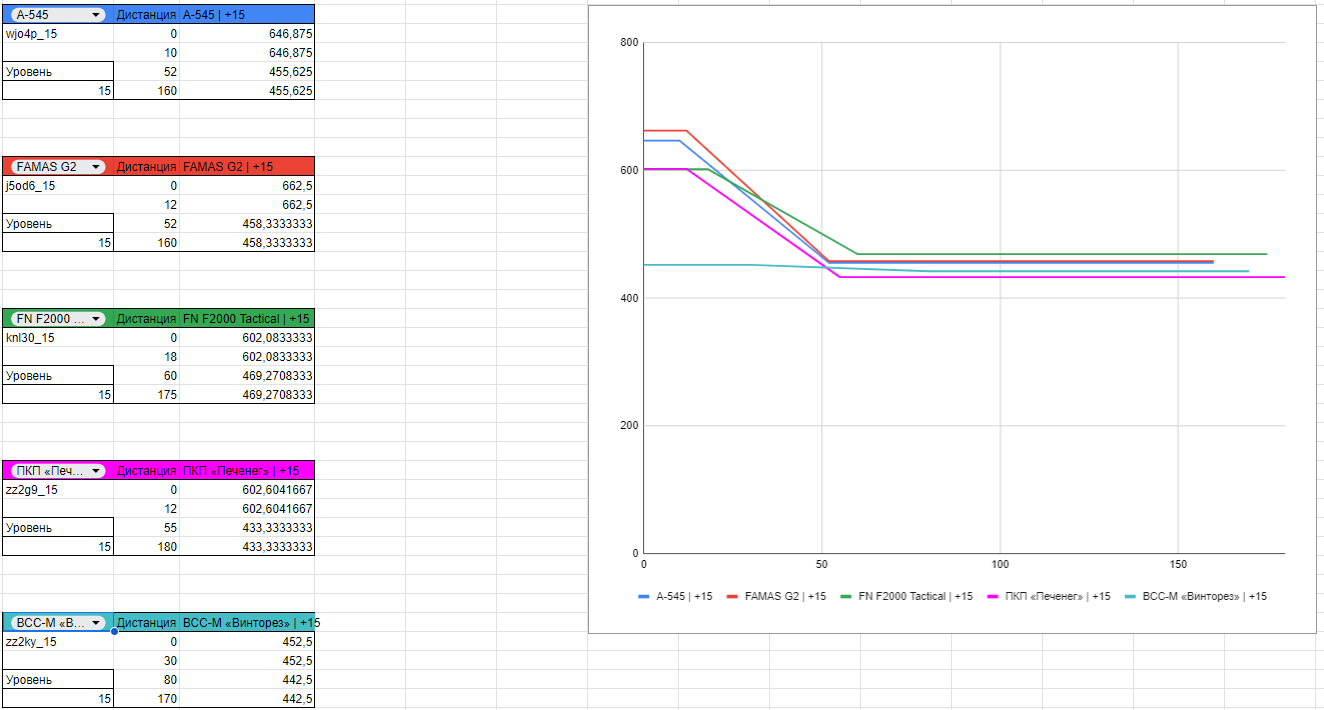
Task: Select the first 662,5 value cell
Action: [247, 186]
